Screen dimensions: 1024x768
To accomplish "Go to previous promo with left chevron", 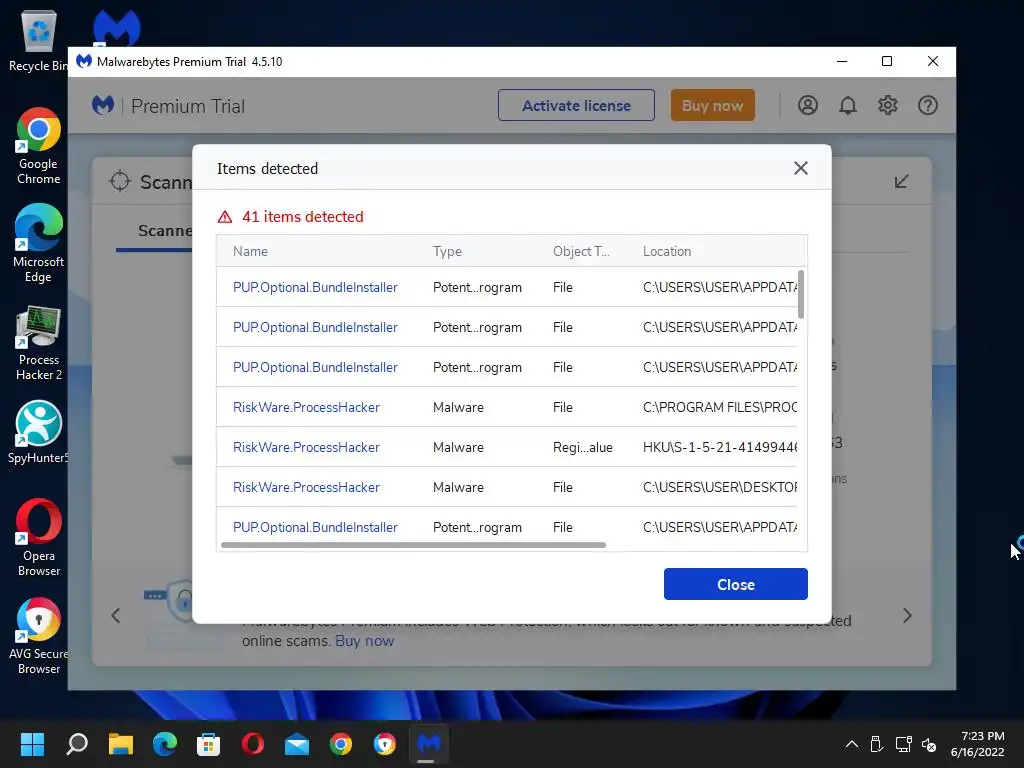I will pyautogui.click(x=116, y=615).
